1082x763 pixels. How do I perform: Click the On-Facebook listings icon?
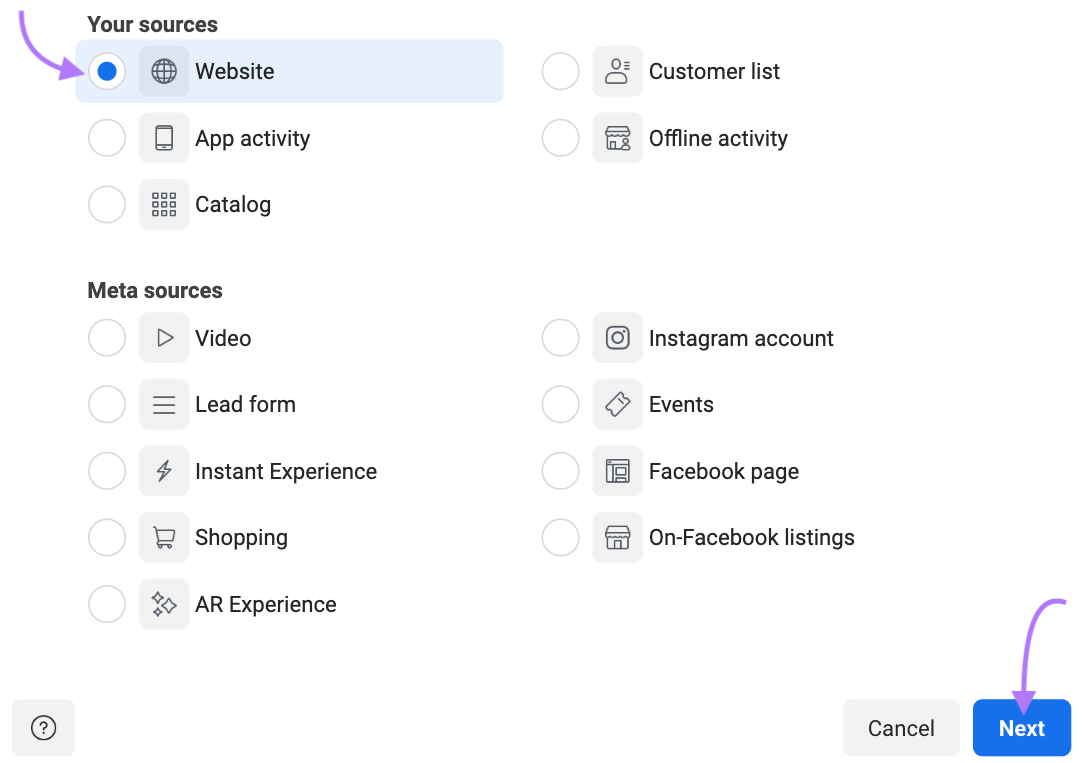(617, 537)
